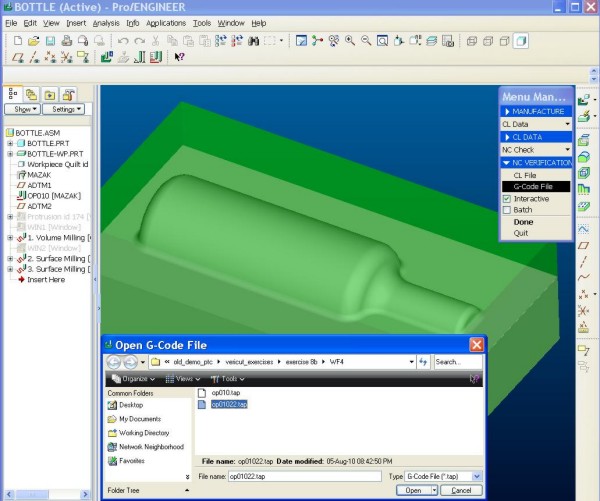Open the Window menu
Image resolution: width=600 pixels, height=501 pixels.
[x=231, y=23]
